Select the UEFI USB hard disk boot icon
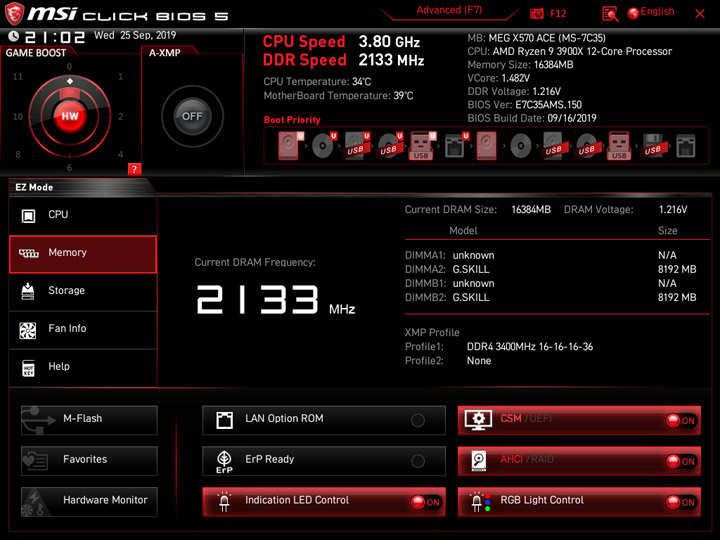This screenshot has height=540, width=720. pos(357,146)
